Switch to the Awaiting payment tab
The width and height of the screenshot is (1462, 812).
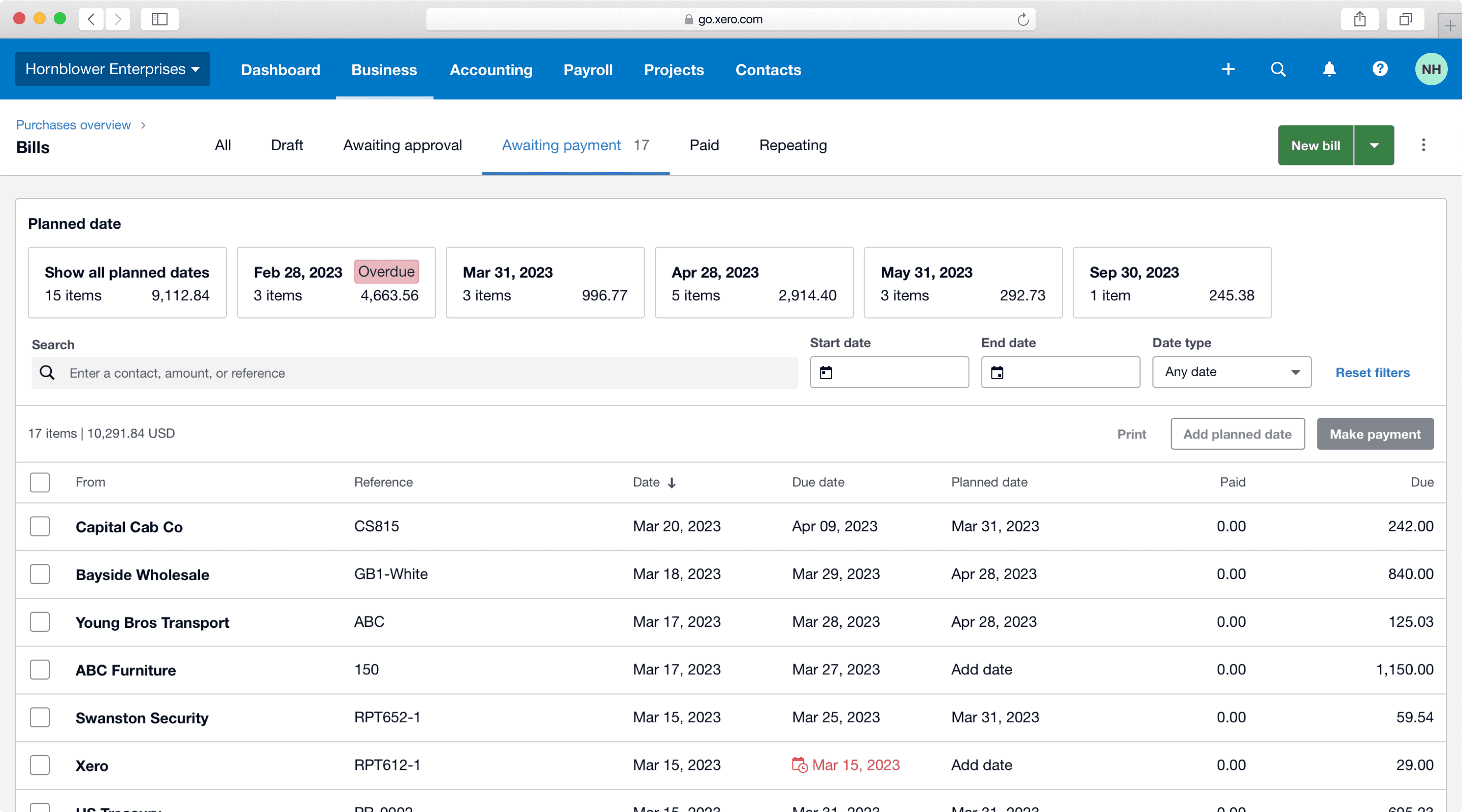pyautogui.click(x=576, y=145)
